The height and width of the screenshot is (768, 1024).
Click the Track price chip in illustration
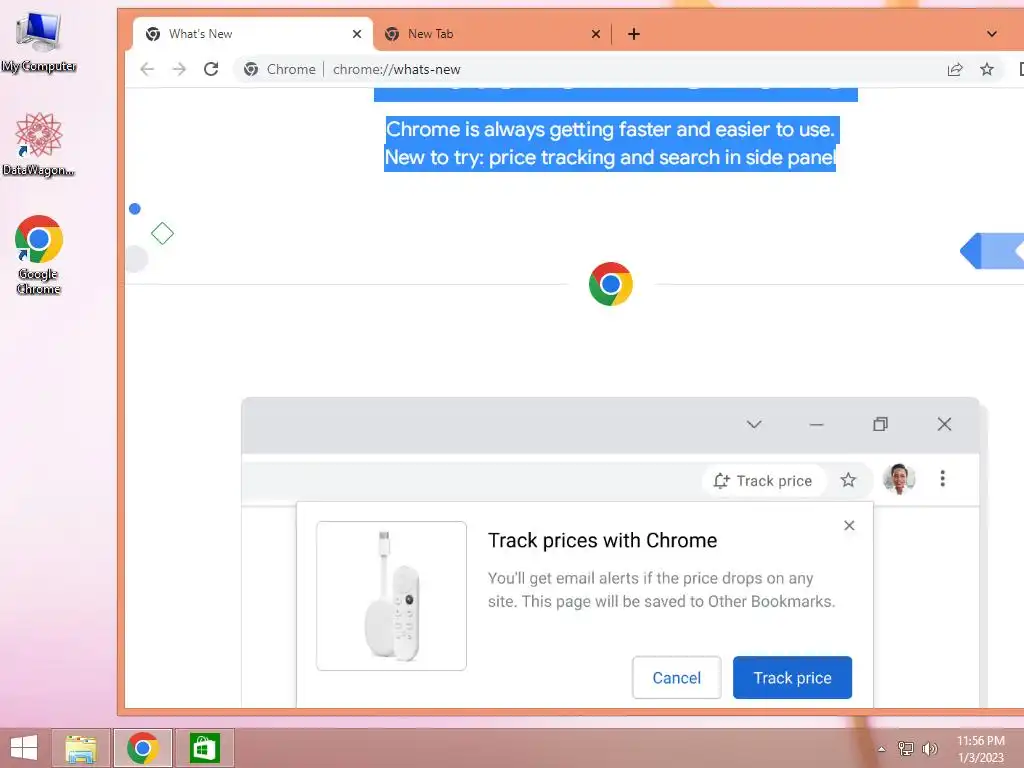[x=763, y=481]
